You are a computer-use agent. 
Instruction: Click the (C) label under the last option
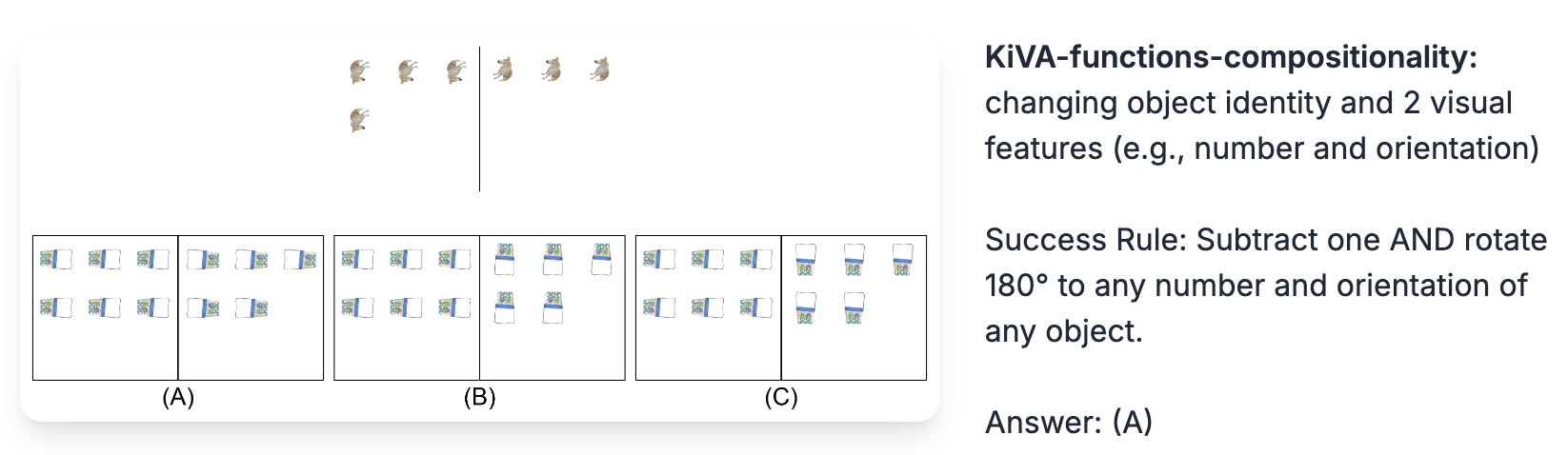pos(780,397)
